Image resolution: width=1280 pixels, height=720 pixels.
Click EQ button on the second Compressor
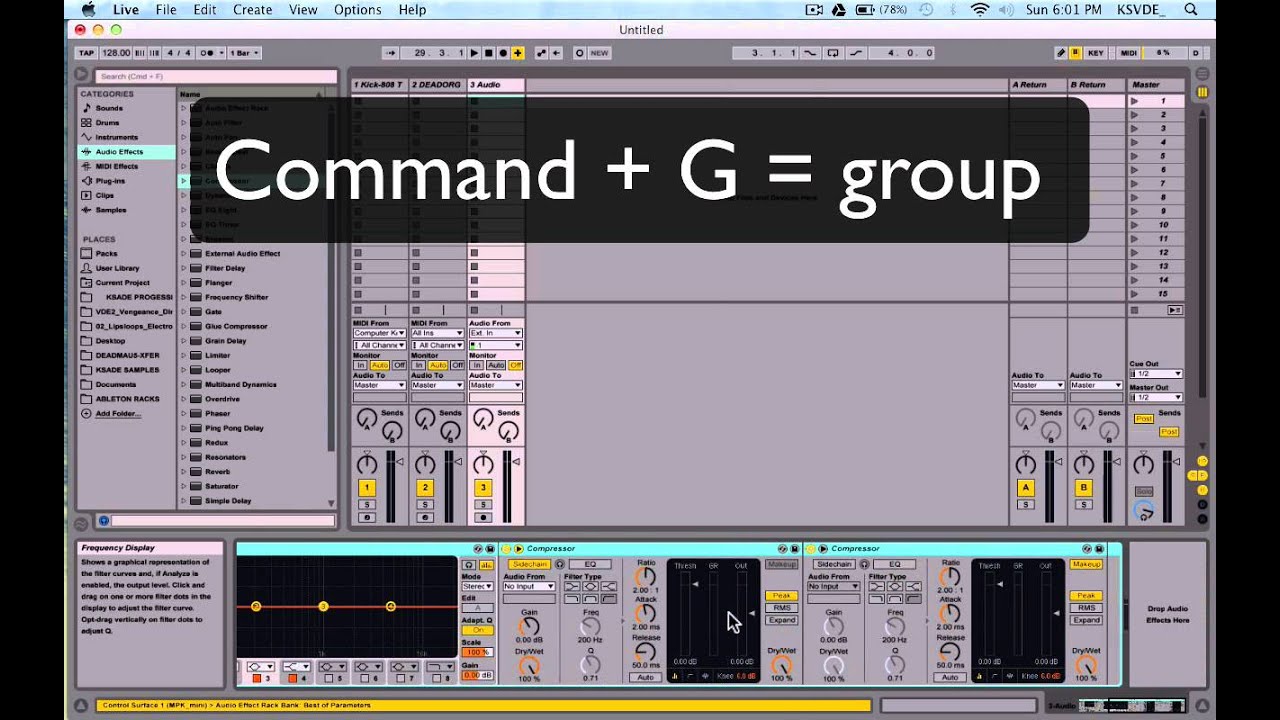pos(895,564)
